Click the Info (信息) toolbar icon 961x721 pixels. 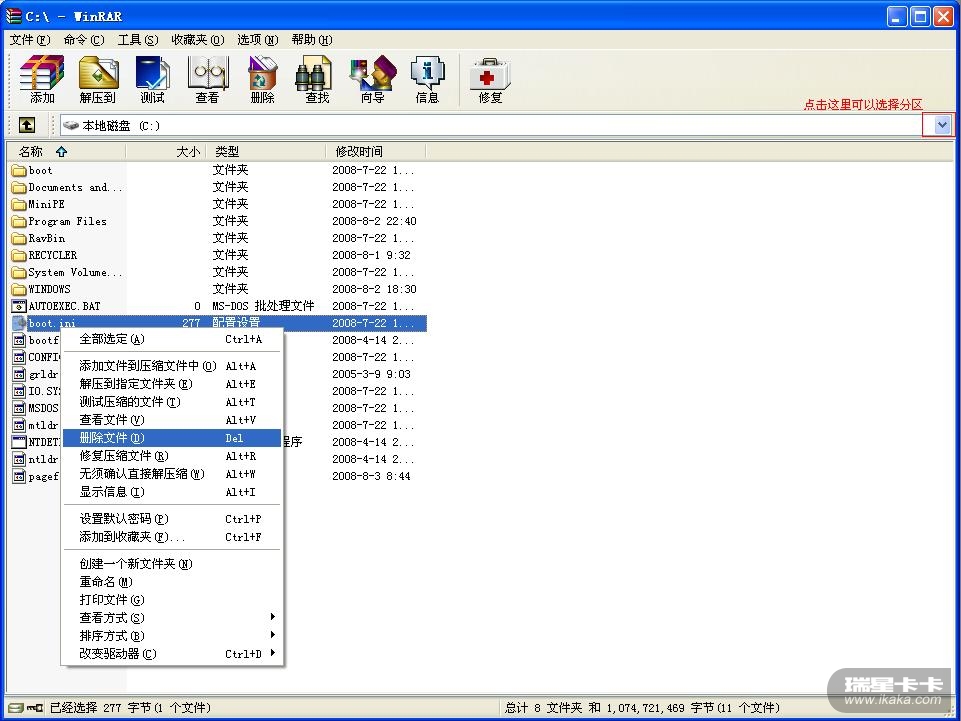coord(427,79)
